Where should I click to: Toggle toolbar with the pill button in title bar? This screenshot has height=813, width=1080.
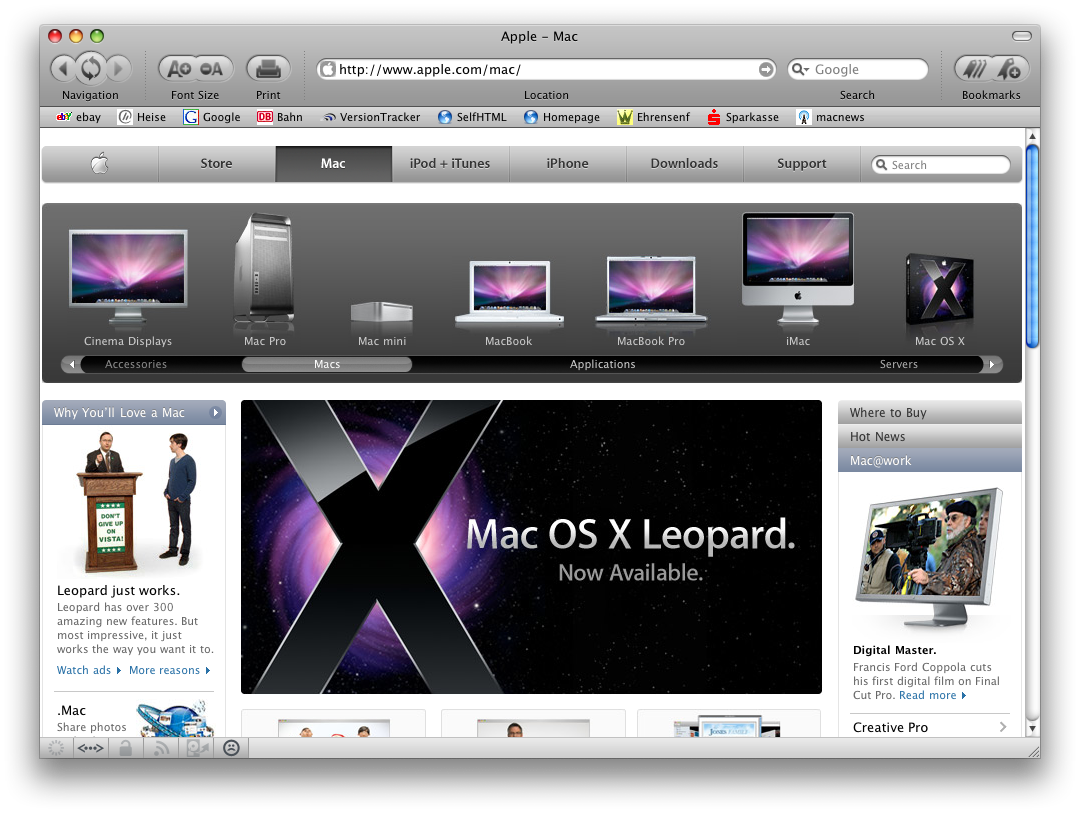pyautogui.click(x=1021, y=36)
